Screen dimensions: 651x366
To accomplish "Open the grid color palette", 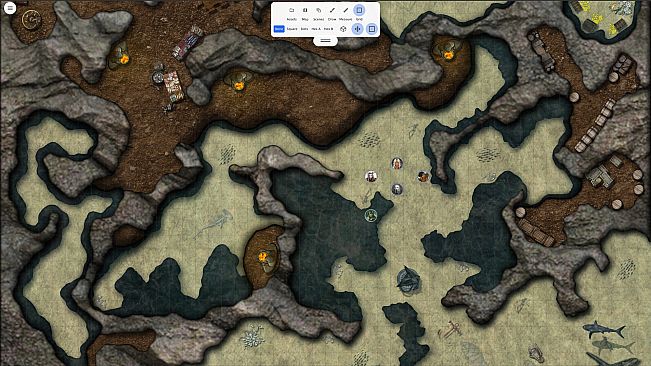I will click(x=343, y=29).
